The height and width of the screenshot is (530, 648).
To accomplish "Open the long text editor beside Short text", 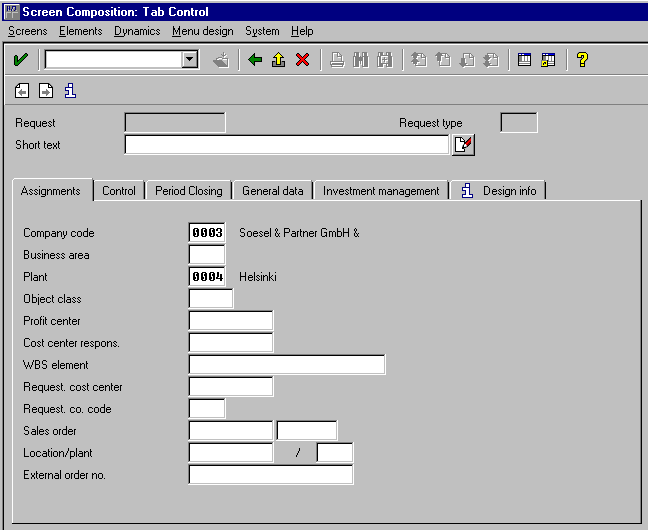I will click(x=463, y=145).
